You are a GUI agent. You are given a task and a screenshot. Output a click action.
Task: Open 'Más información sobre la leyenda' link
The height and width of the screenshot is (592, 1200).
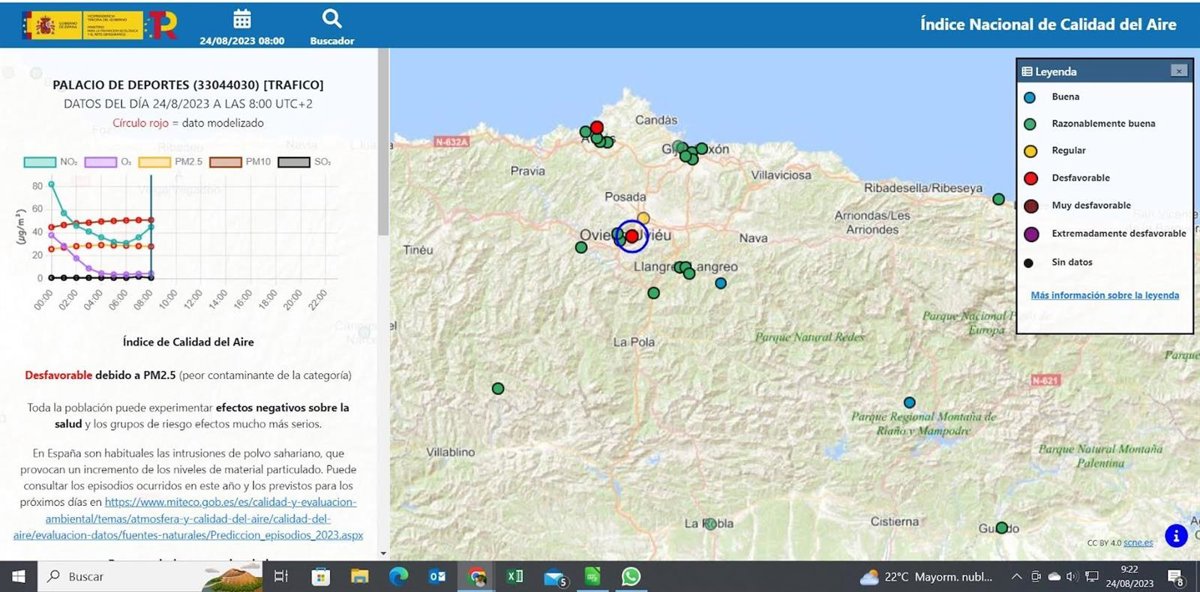(1105, 296)
